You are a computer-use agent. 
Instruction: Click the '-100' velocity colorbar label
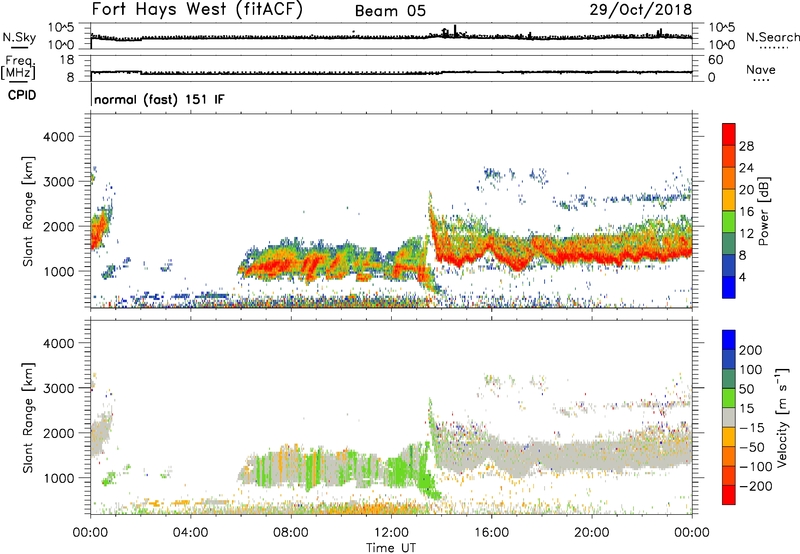(756, 467)
